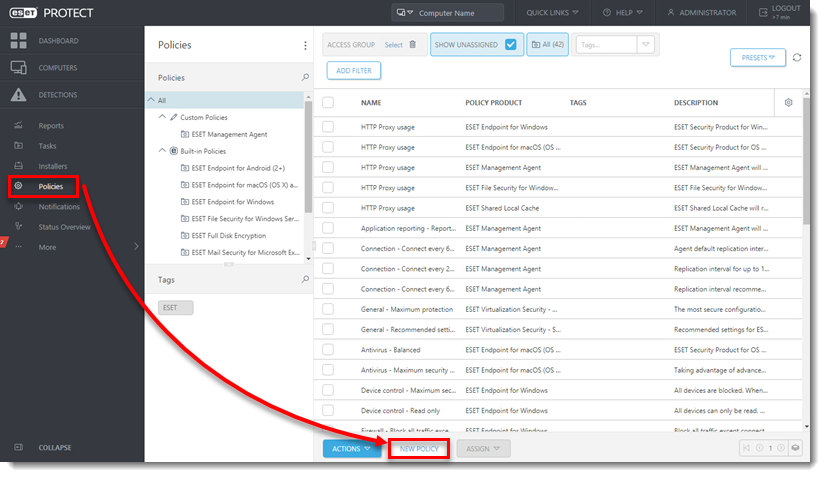The height and width of the screenshot is (477, 825).
Task: Click the Add Filter button
Action: pyautogui.click(x=354, y=70)
